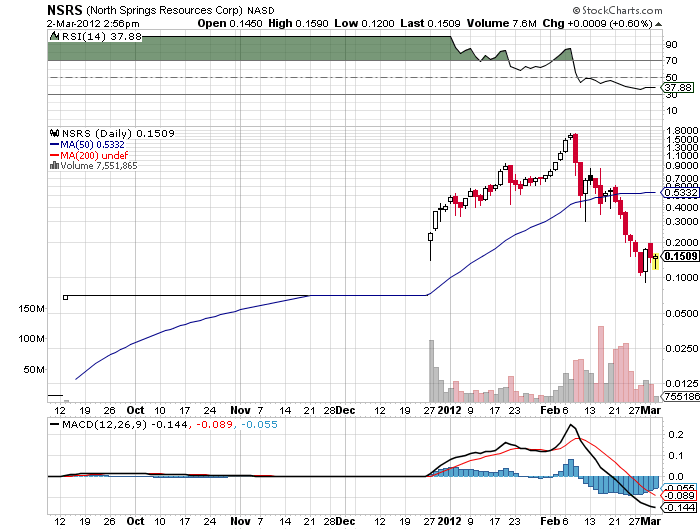Click the NSRS ticker symbol title
700x530 pixels.
65,10
